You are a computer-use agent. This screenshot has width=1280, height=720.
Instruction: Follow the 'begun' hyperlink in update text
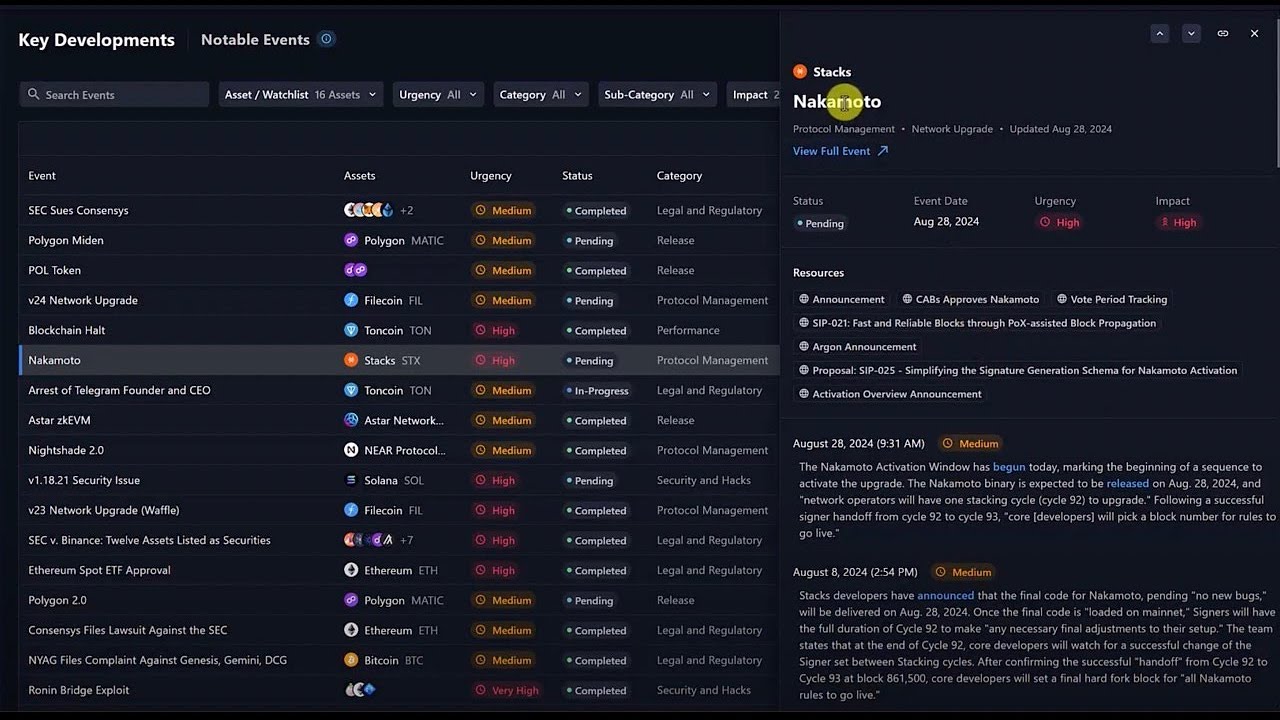click(x=1009, y=467)
